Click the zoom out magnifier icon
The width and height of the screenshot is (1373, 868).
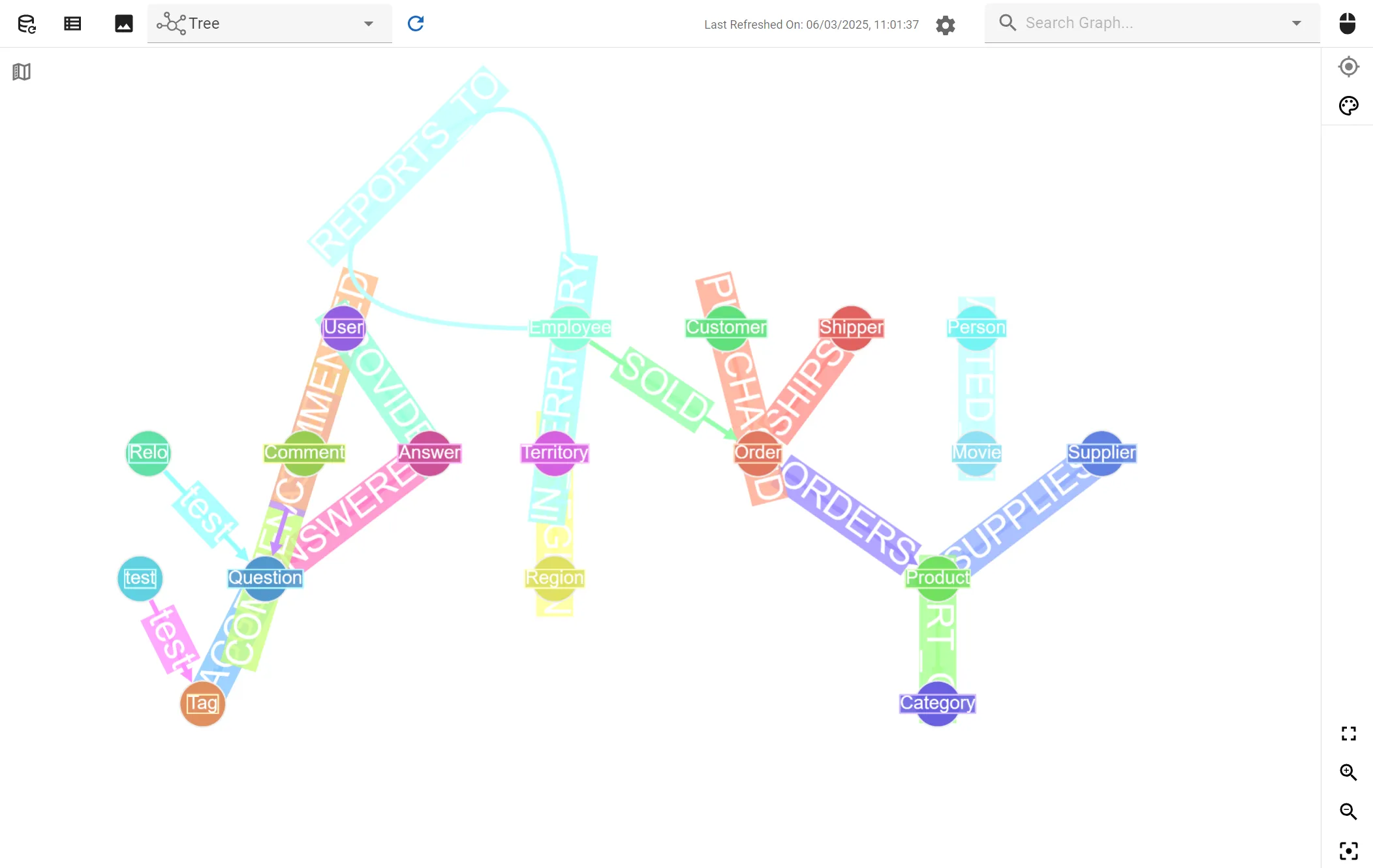pos(1349,812)
